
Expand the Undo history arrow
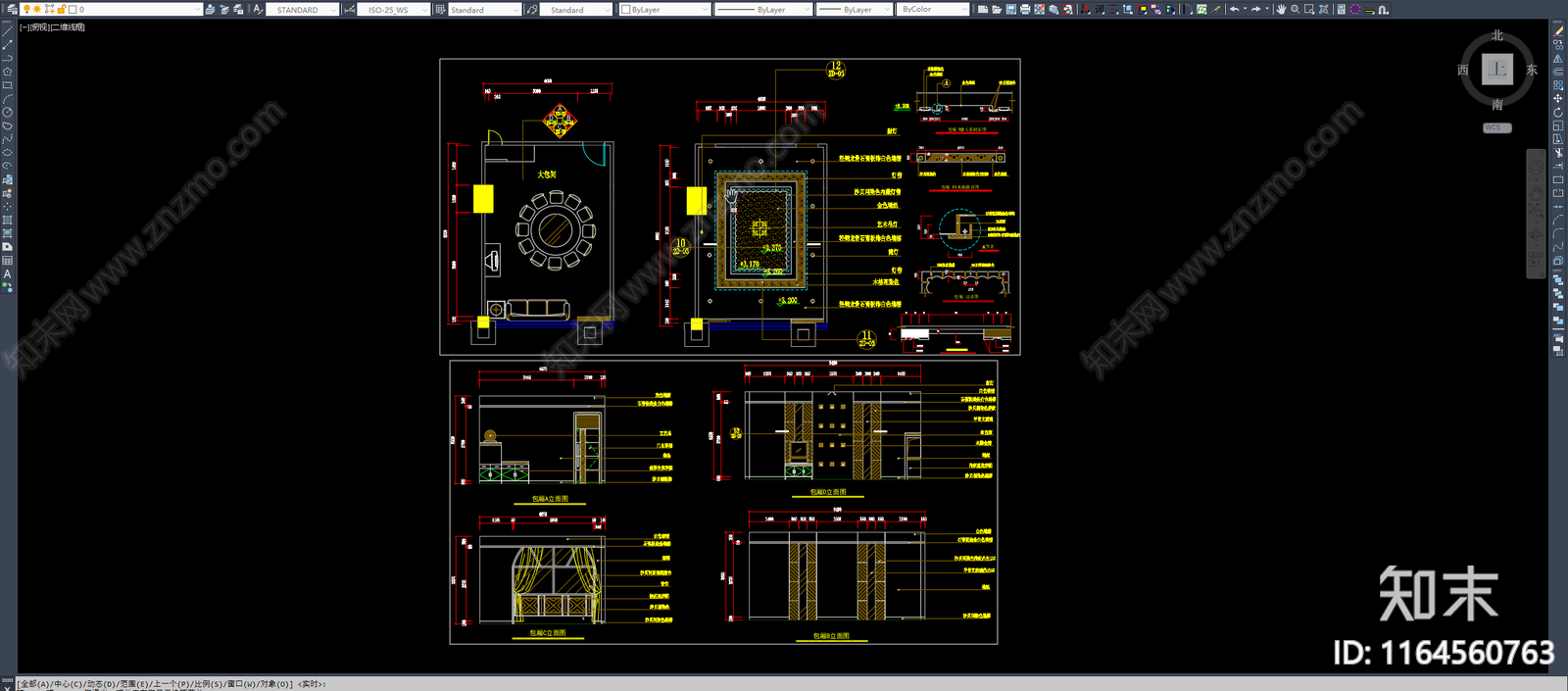coord(1245,9)
